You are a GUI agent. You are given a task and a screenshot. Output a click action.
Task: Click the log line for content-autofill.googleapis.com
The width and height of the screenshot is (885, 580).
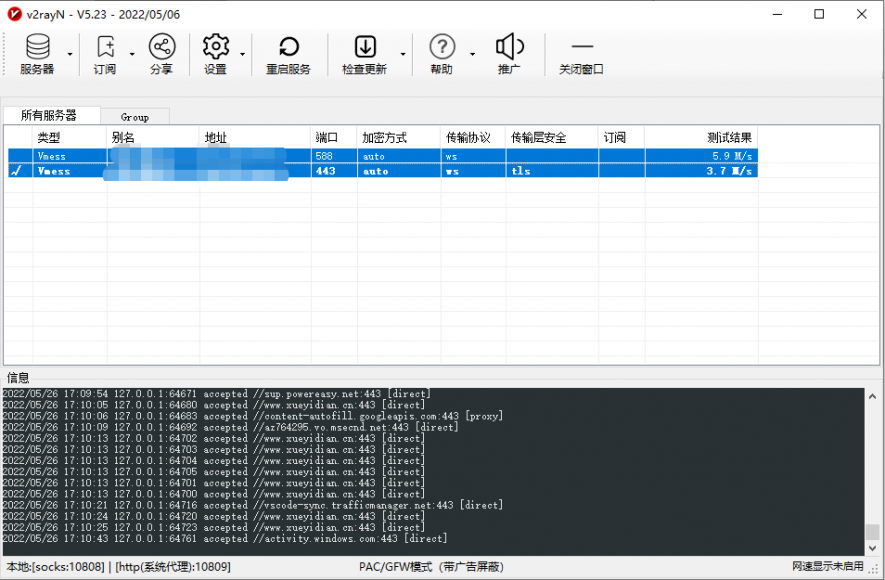pyautogui.click(x=252, y=416)
